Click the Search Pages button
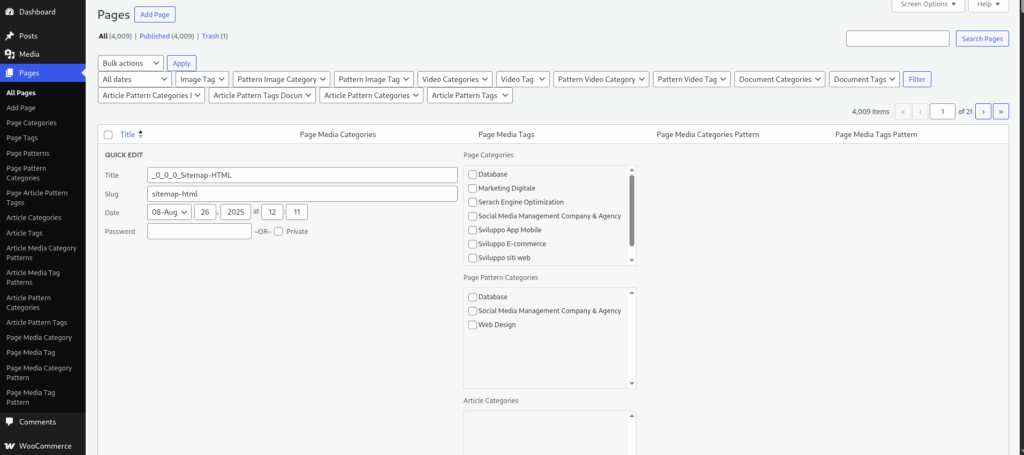 coord(982,39)
